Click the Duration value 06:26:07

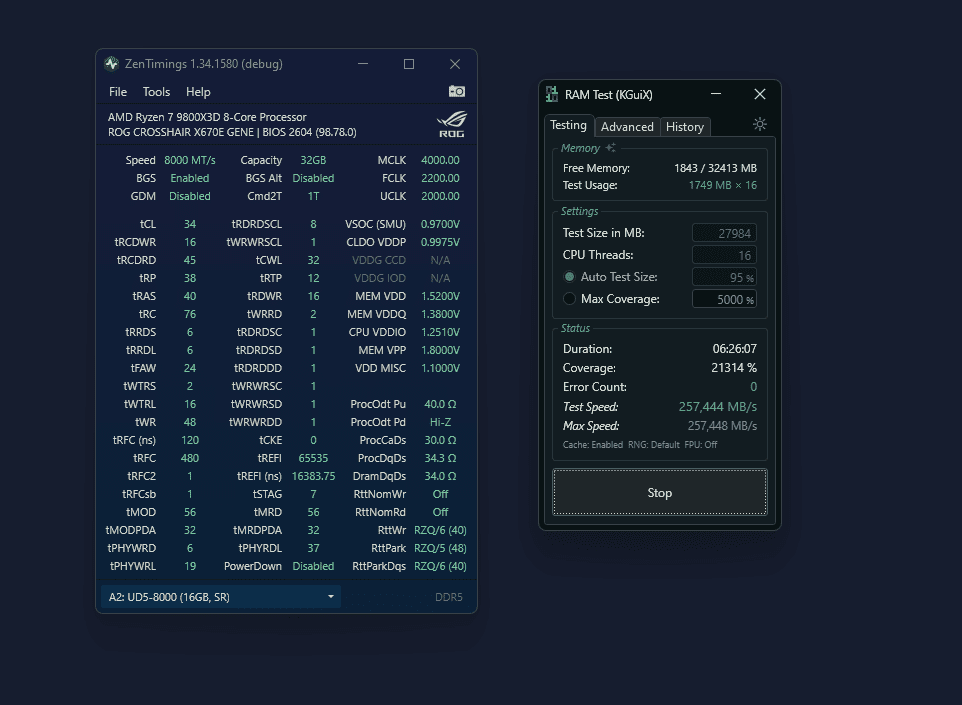tap(734, 349)
